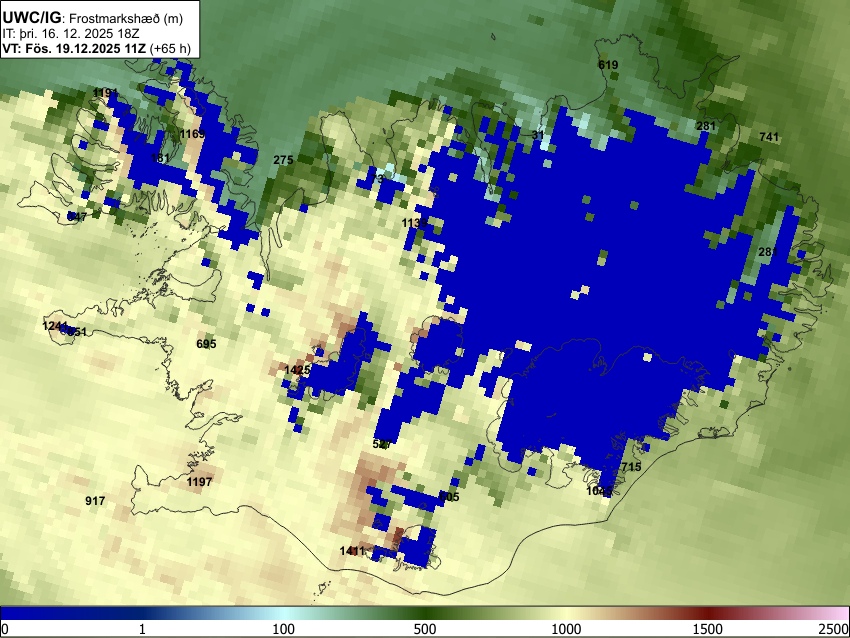
Task: Select the legend label 500
Action: (x=424, y=629)
